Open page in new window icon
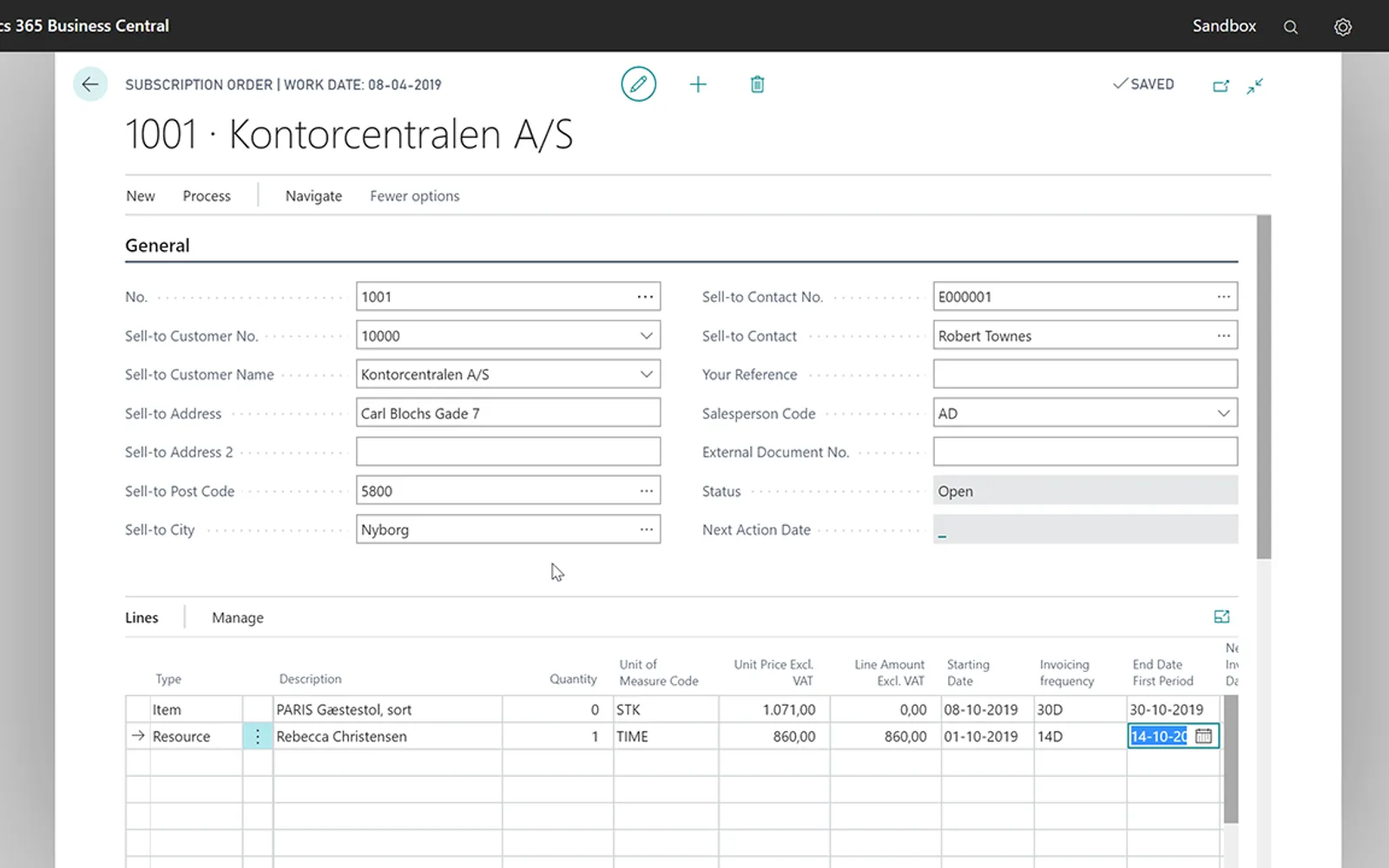 (x=1221, y=85)
